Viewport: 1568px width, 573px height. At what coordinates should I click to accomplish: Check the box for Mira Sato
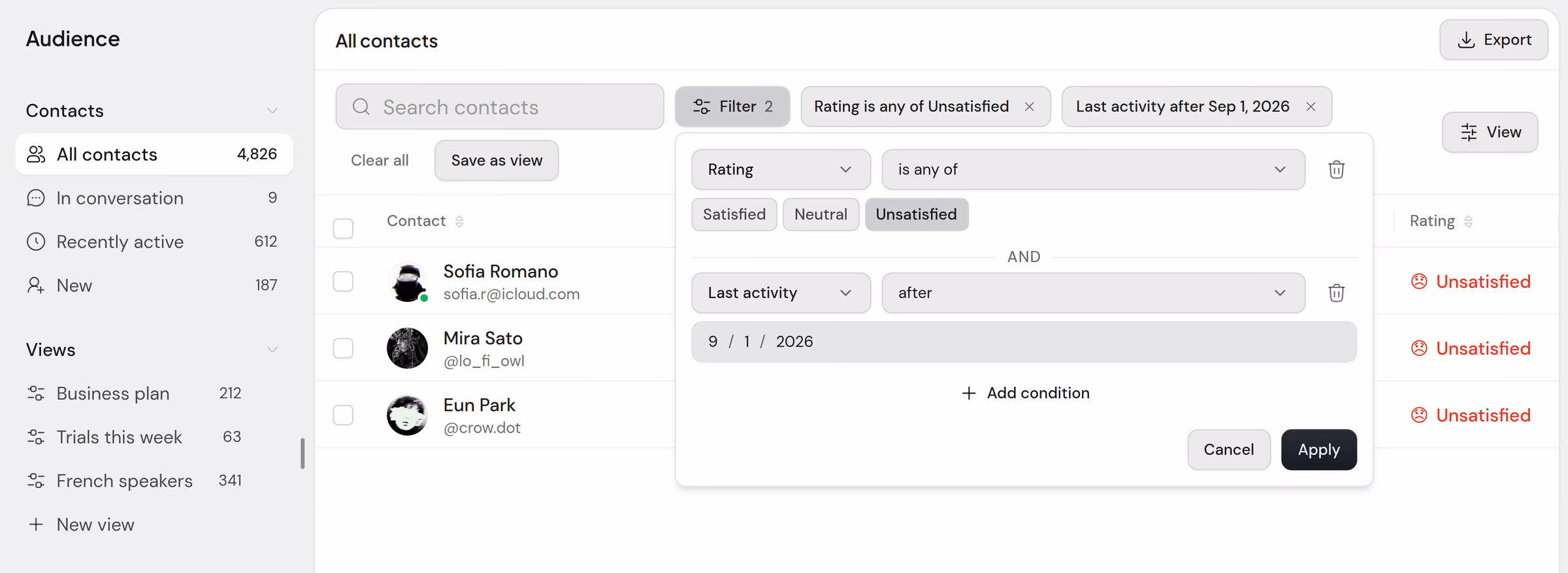[x=343, y=348]
